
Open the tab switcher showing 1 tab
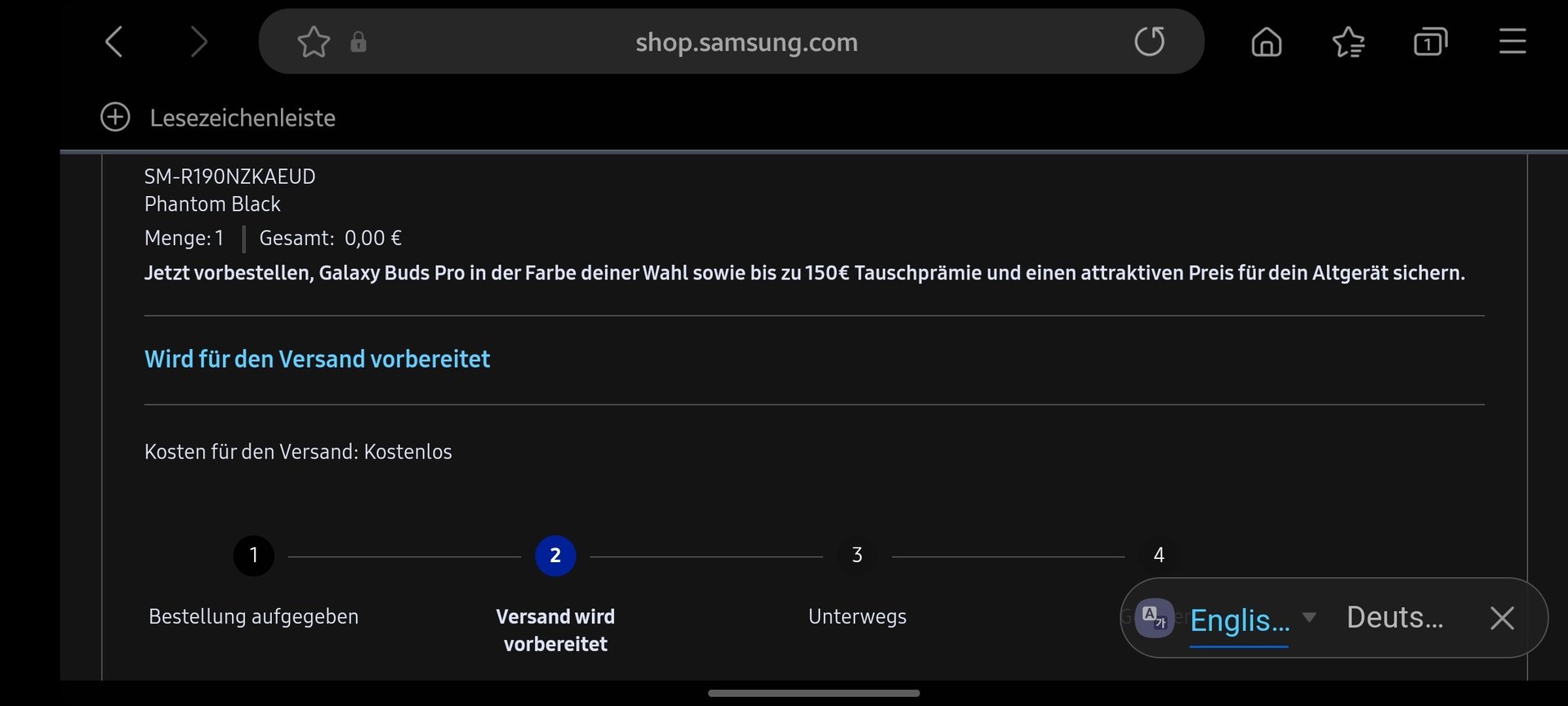click(1430, 42)
